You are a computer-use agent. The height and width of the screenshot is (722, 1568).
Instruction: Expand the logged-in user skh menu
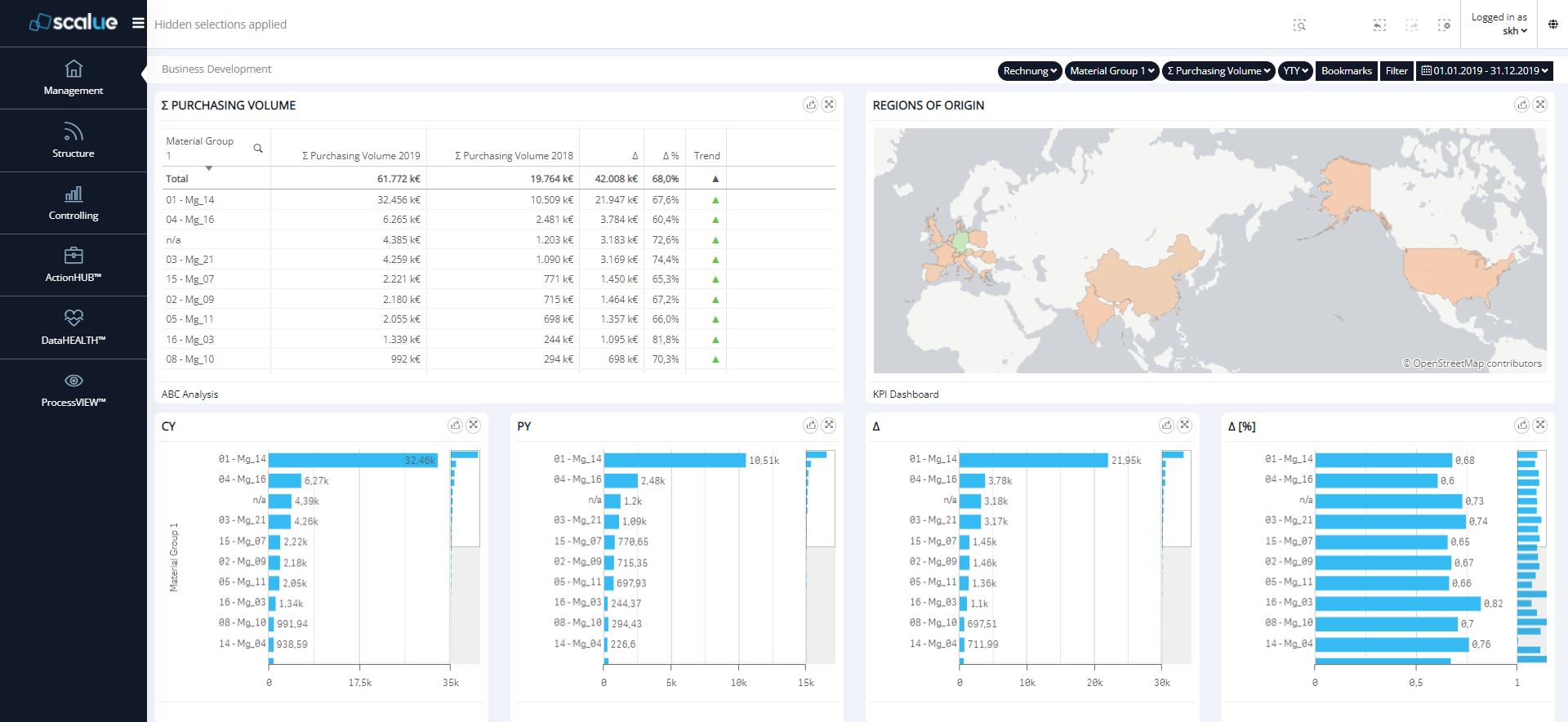coord(1514,31)
